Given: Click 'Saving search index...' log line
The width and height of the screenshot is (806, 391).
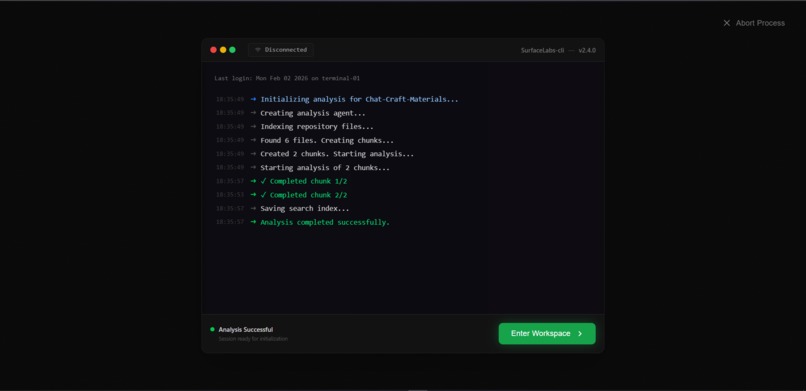Looking at the screenshot, I should (x=304, y=209).
